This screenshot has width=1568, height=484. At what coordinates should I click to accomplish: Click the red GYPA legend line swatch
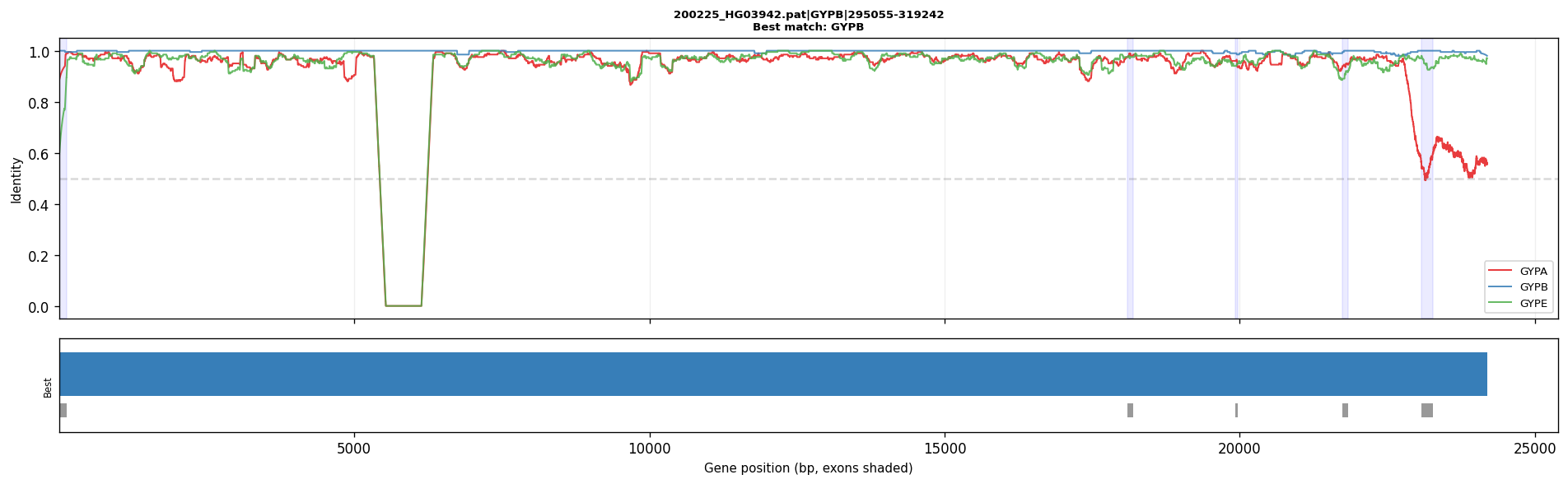[1501, 271]
